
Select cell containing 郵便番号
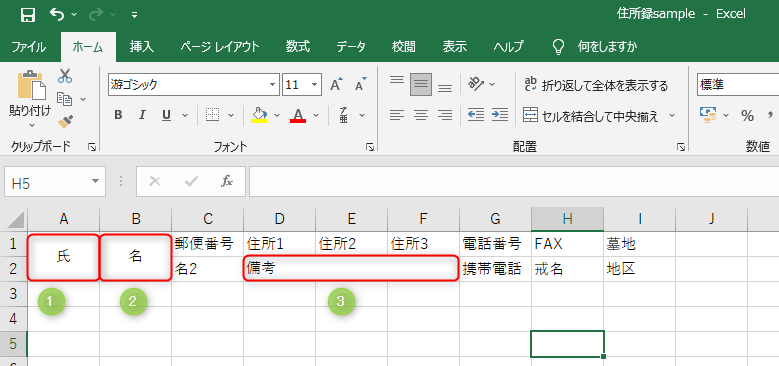tap(207, 244)
